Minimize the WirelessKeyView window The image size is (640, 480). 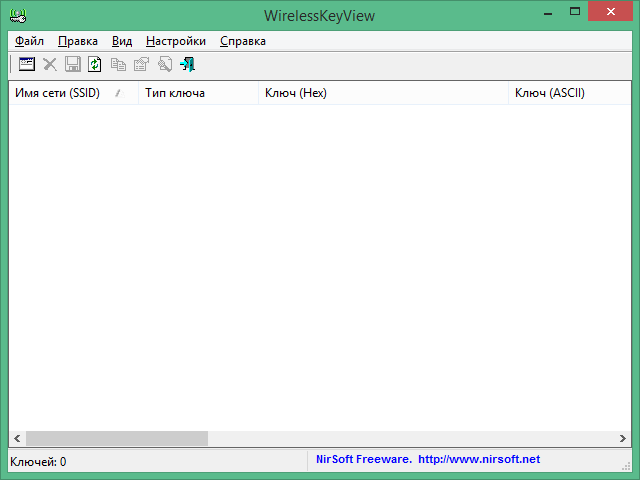[x=548, y=12]
